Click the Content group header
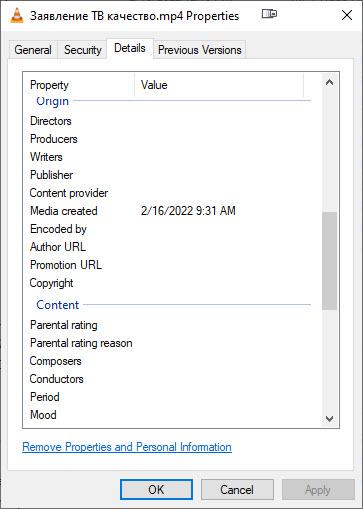The width and height of the screenshot is (363, 509). (58, 305)
